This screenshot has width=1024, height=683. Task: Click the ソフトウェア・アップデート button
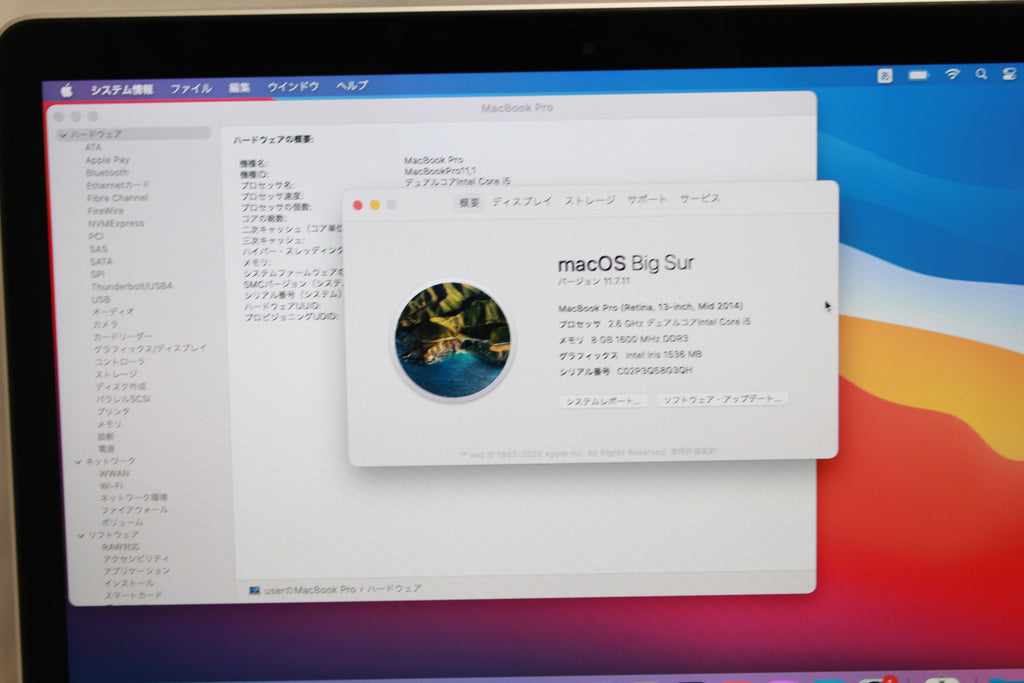[722, 399]
